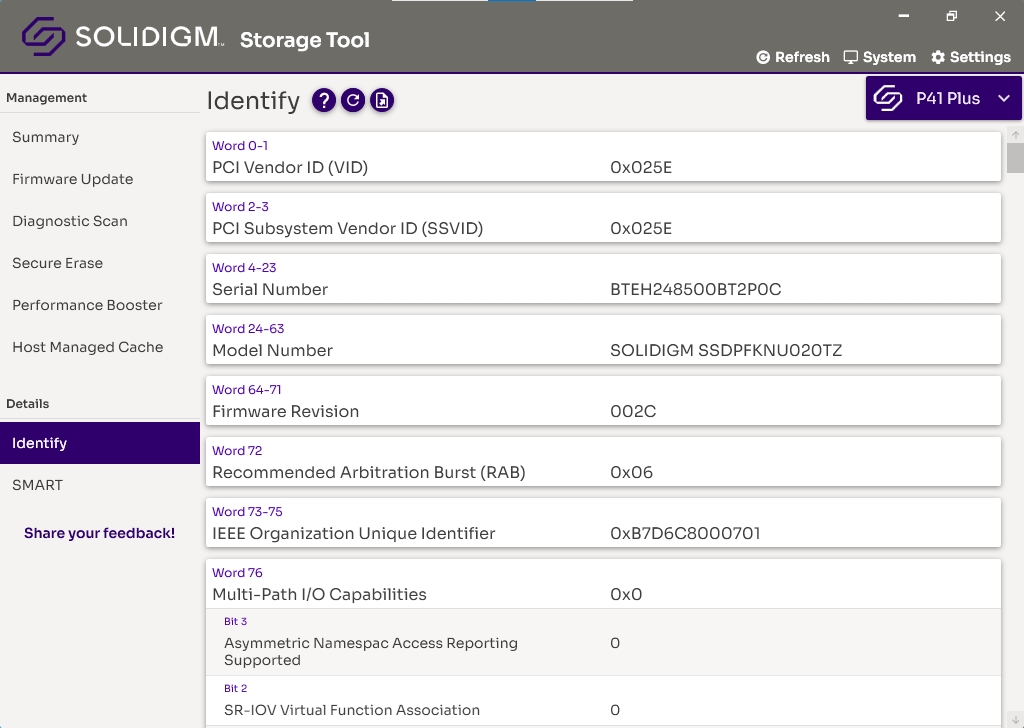Viewport: 1024px width, 728px height.
Task: Click the Multi-Path I/O Capabilities row
Action: (x=603, y=584)
